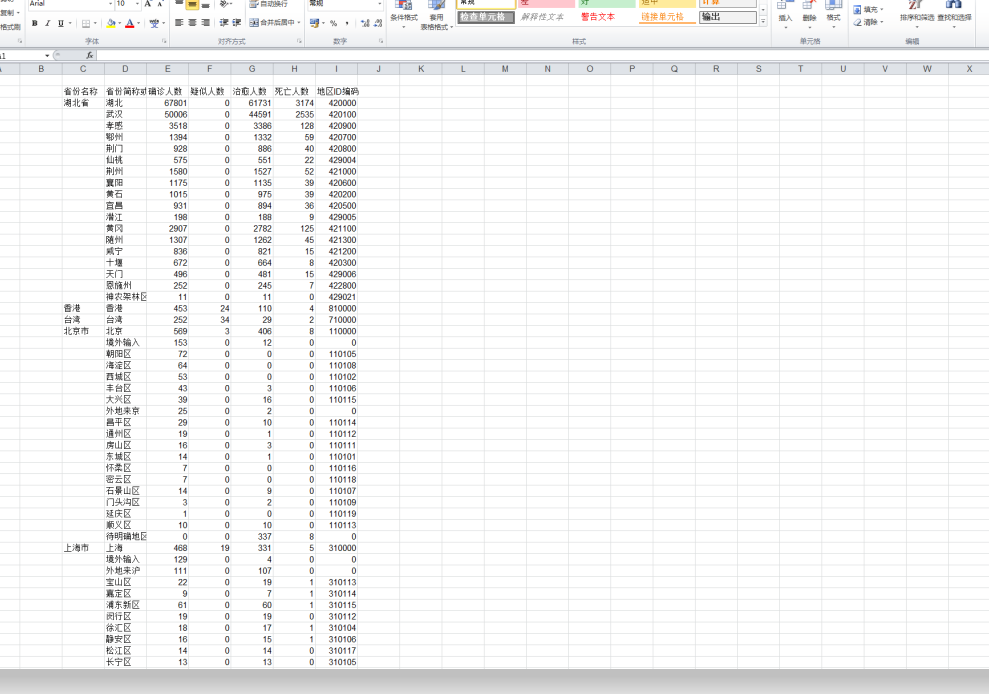This screenshot has width=989, height=694.
Task: Decrease font size
Action: (160, 4)
